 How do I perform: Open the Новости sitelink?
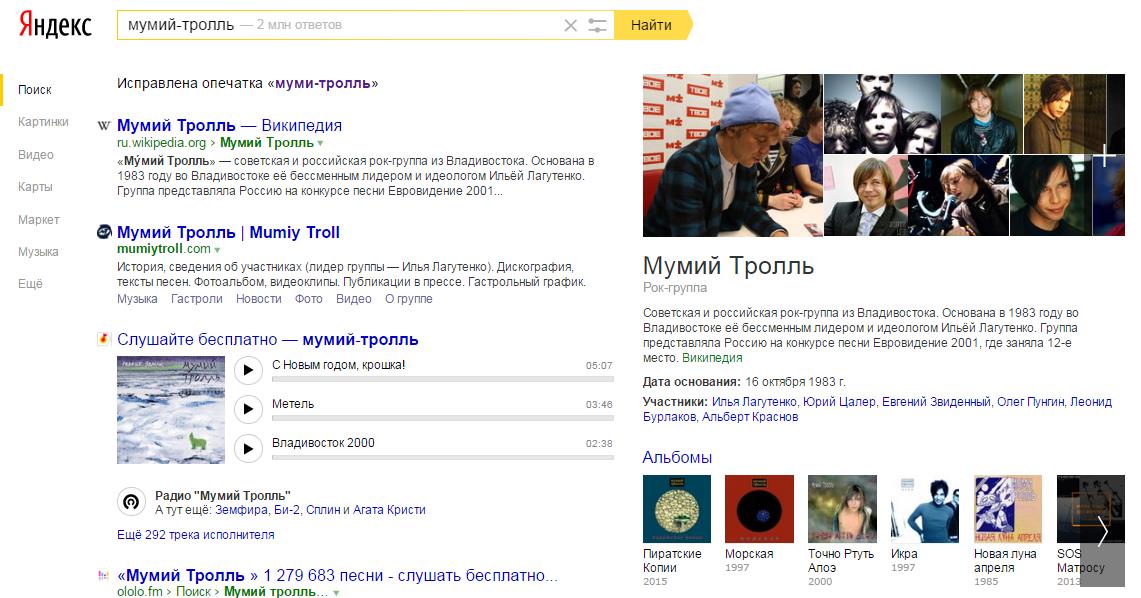tap(258, 299)
